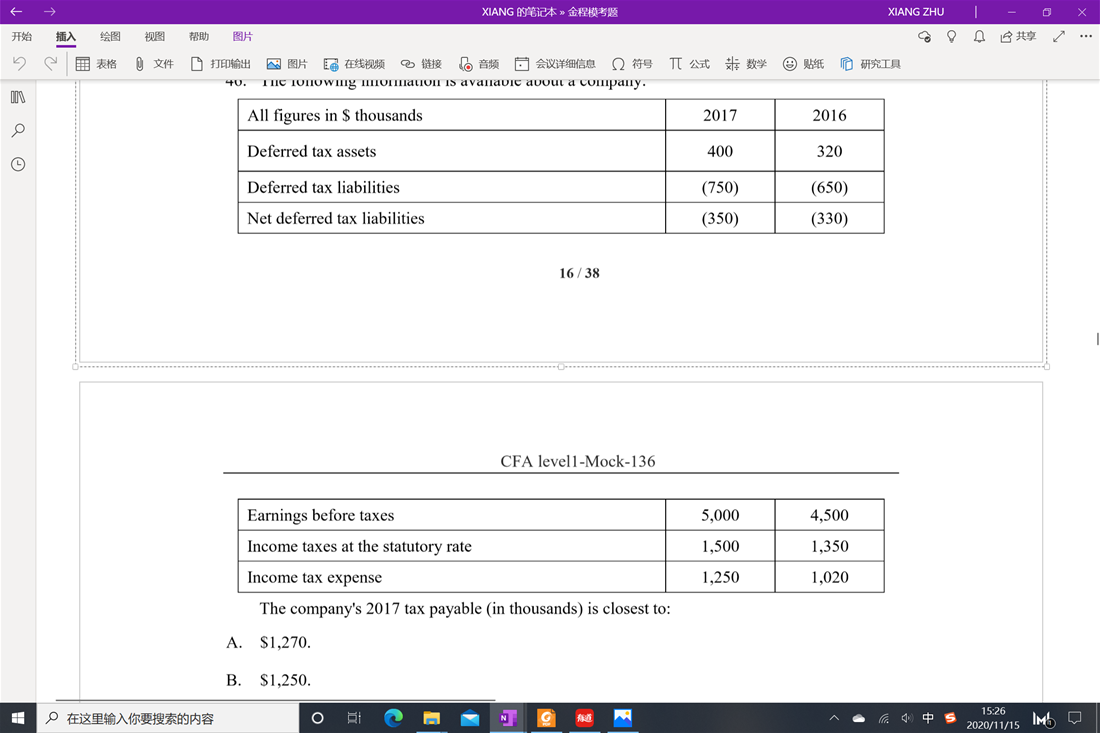Open the 图片 contextual tab
The width and height of the screenshot is (1100, 733).
(x=242, y=37)
